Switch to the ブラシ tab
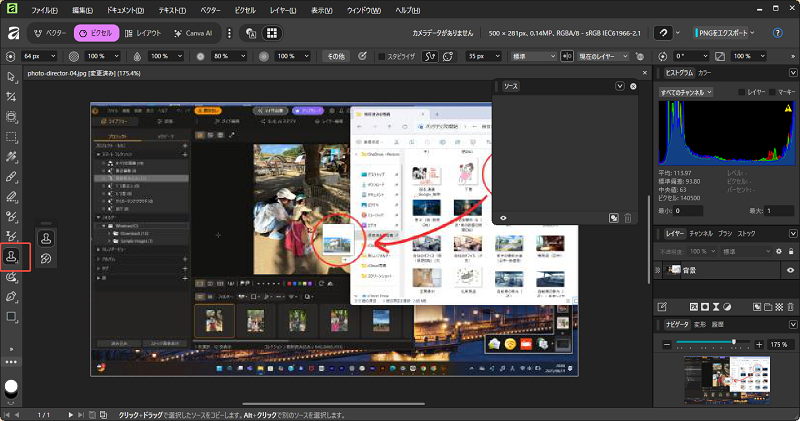Viewport: 800px width, 421px height. [x=725, y=233]
